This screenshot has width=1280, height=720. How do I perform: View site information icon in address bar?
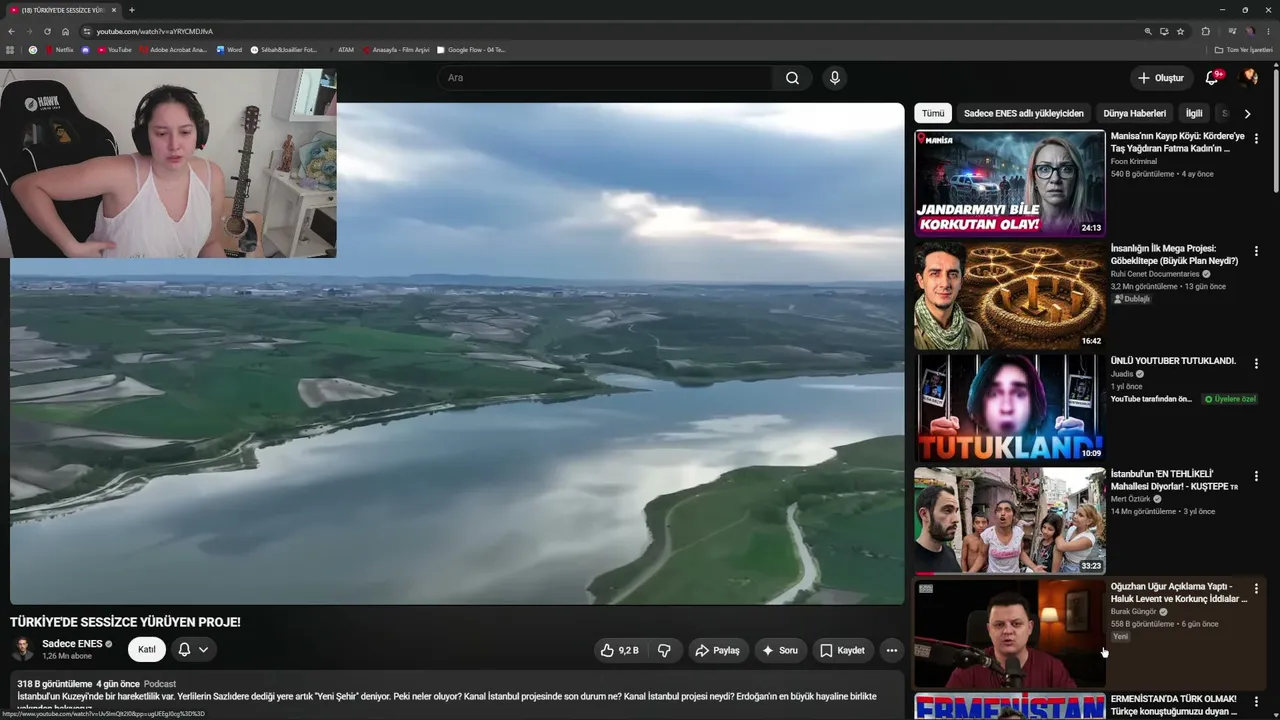click(87, 31)
